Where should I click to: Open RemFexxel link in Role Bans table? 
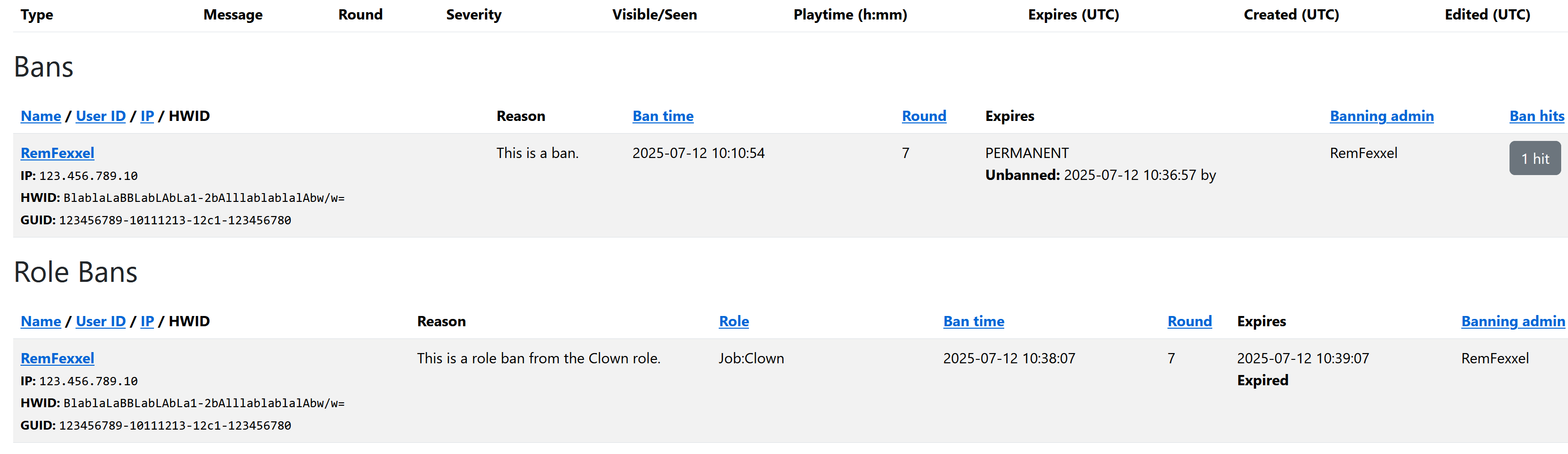coord(57,358)
